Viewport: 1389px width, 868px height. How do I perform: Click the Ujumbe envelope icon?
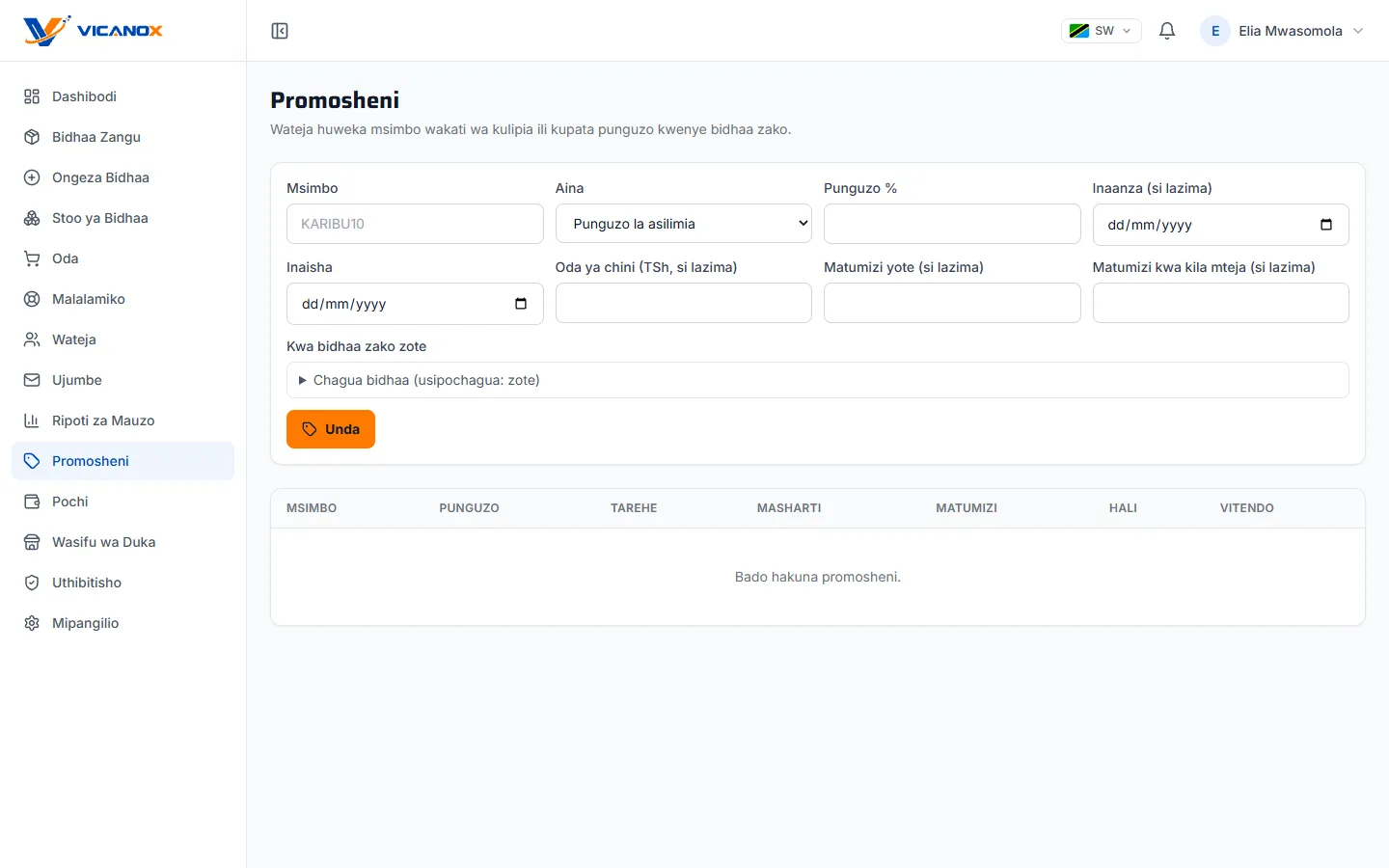[x=32, y=380]
